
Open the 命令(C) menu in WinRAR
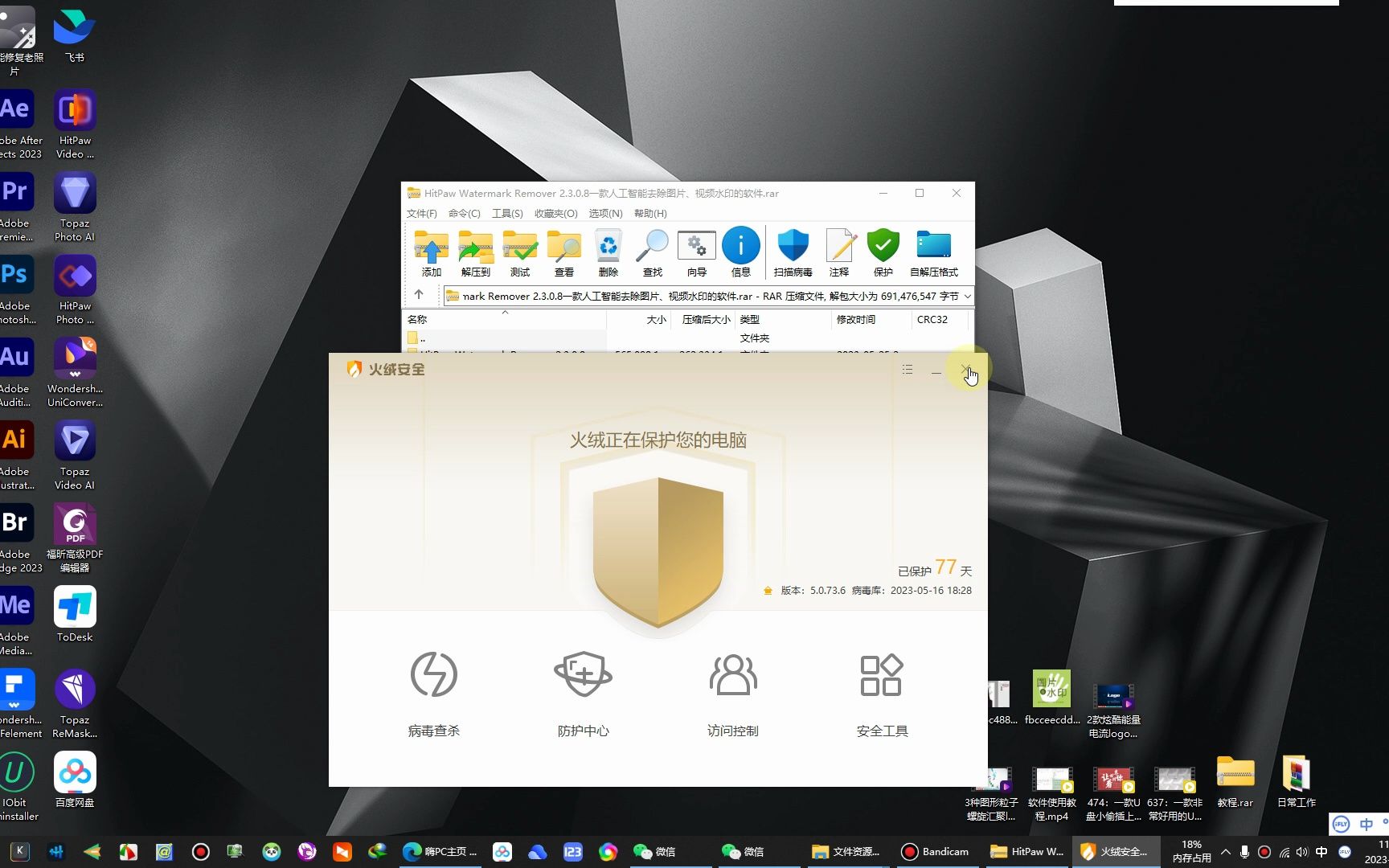[x=465, y=213]
